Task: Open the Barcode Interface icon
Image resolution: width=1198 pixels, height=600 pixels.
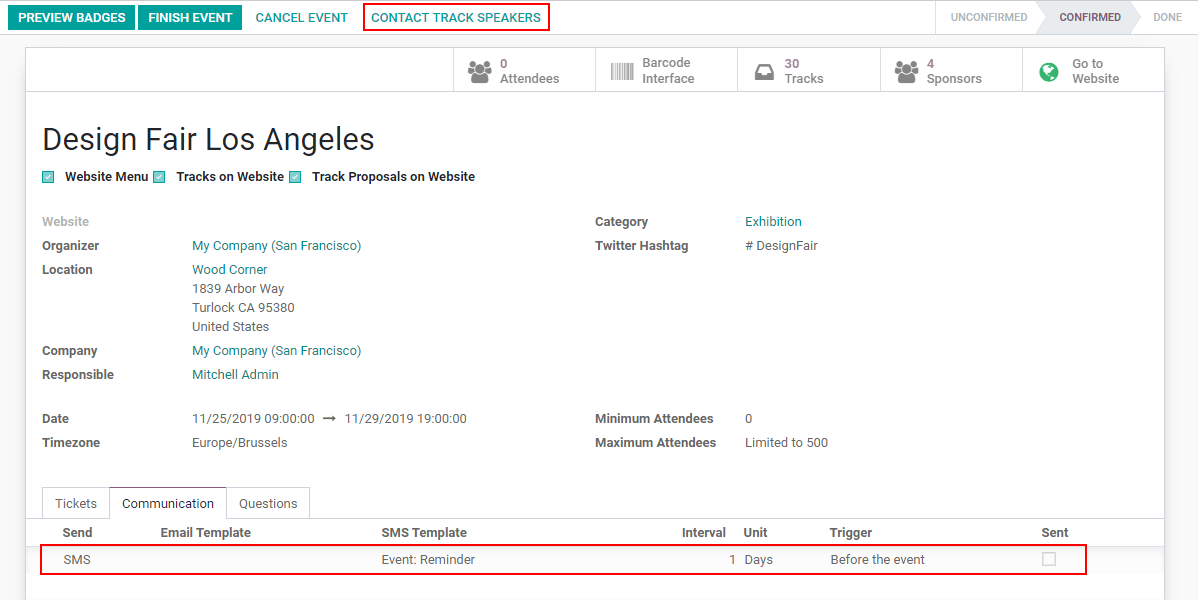Action: [x=622, y=71]
